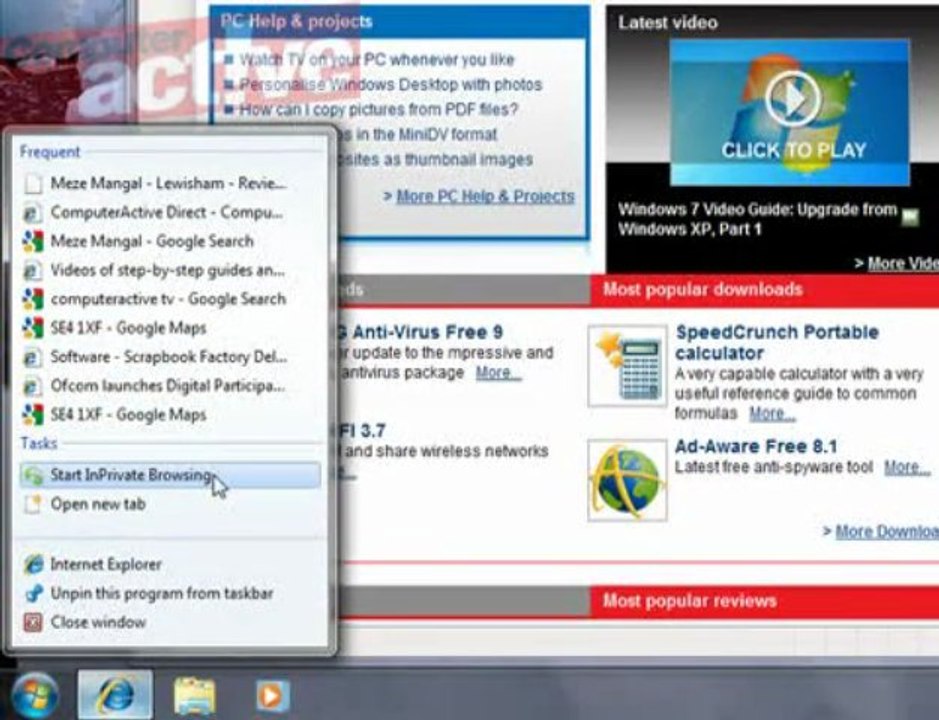Open More Videos link under latest video

pyautogui.click(x=902, y=263)
